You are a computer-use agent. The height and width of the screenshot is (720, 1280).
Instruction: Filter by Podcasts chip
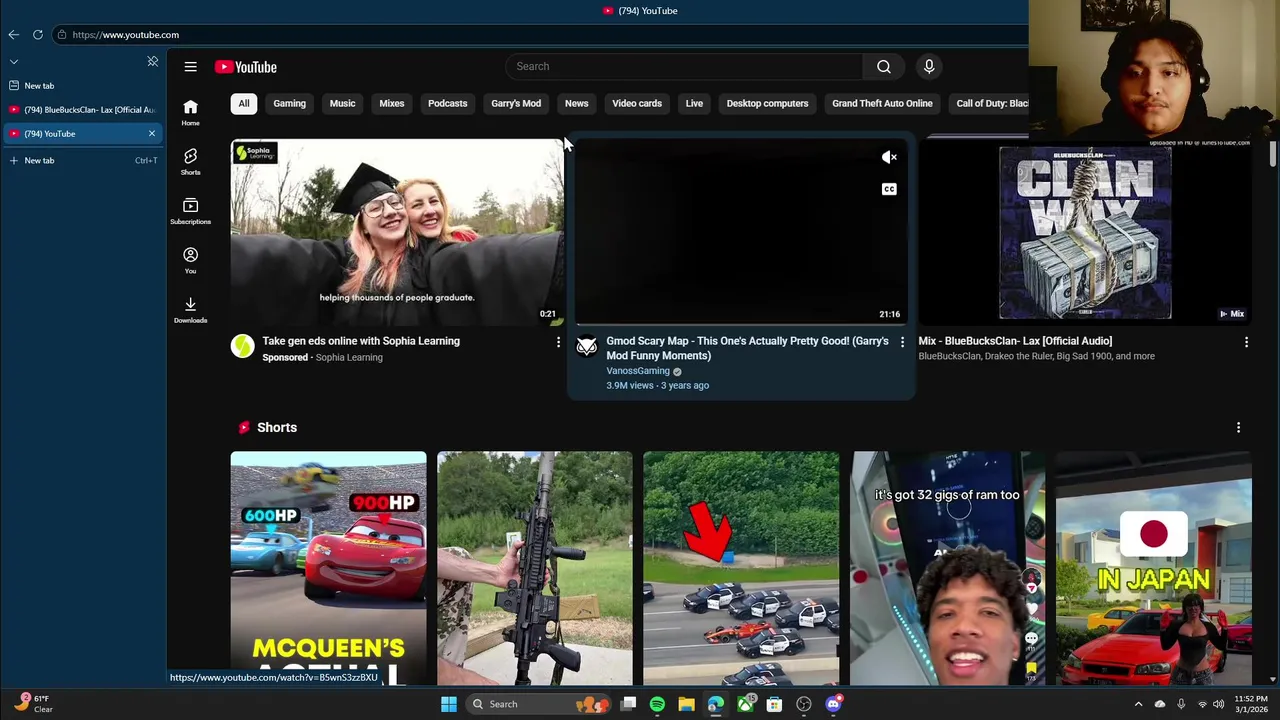[447, 103]
